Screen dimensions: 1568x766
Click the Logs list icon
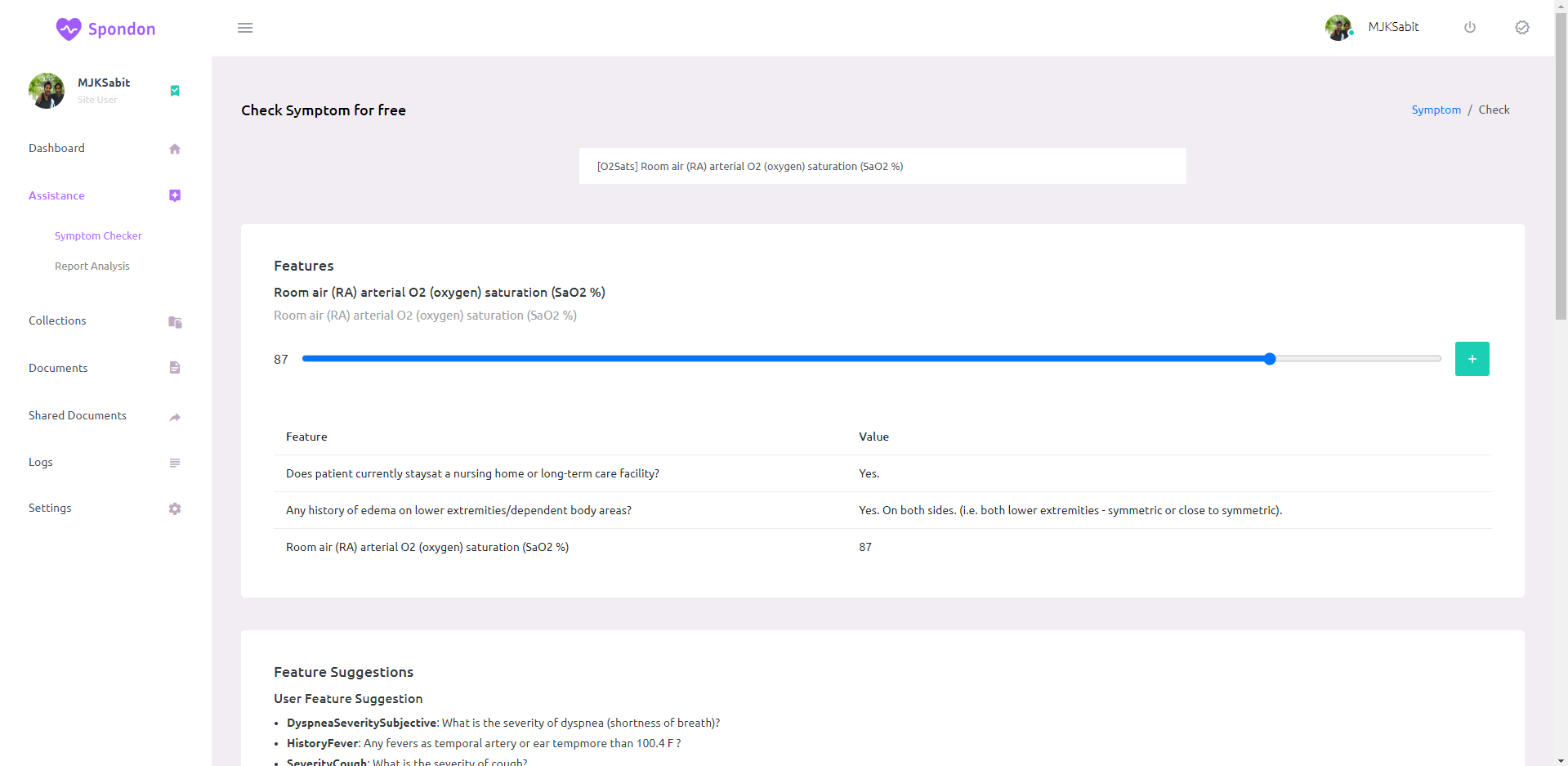pyautogui.click(x=175, y=463)
